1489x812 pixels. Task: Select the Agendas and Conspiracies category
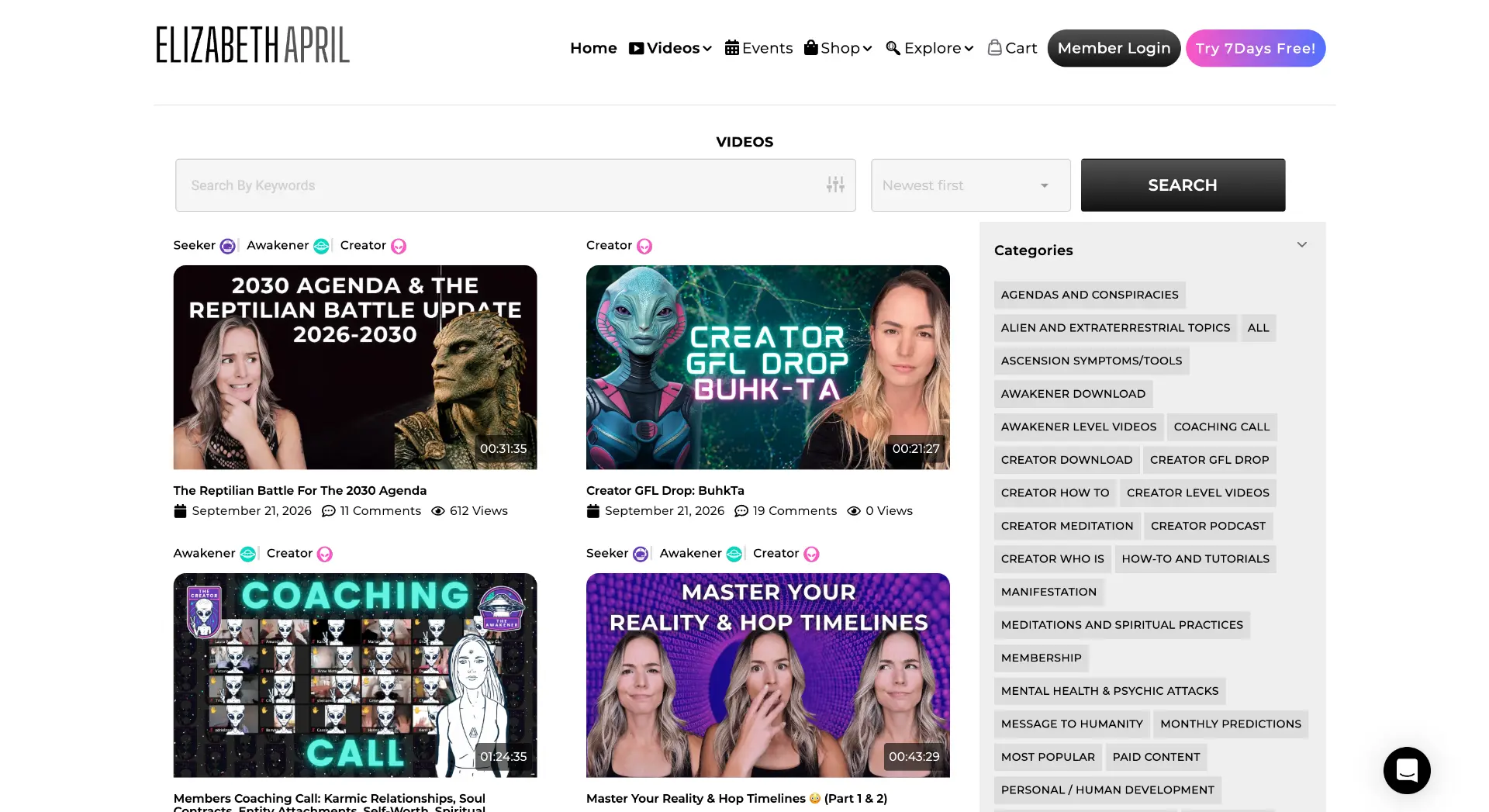1090,295
